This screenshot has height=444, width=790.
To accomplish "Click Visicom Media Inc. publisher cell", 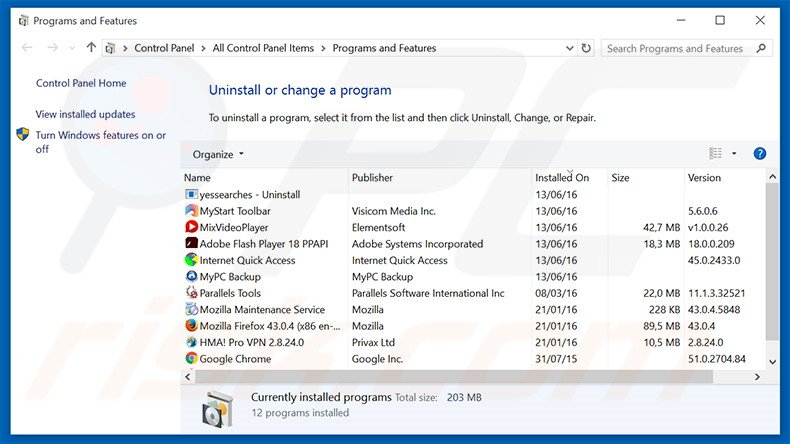I will 393,211.
